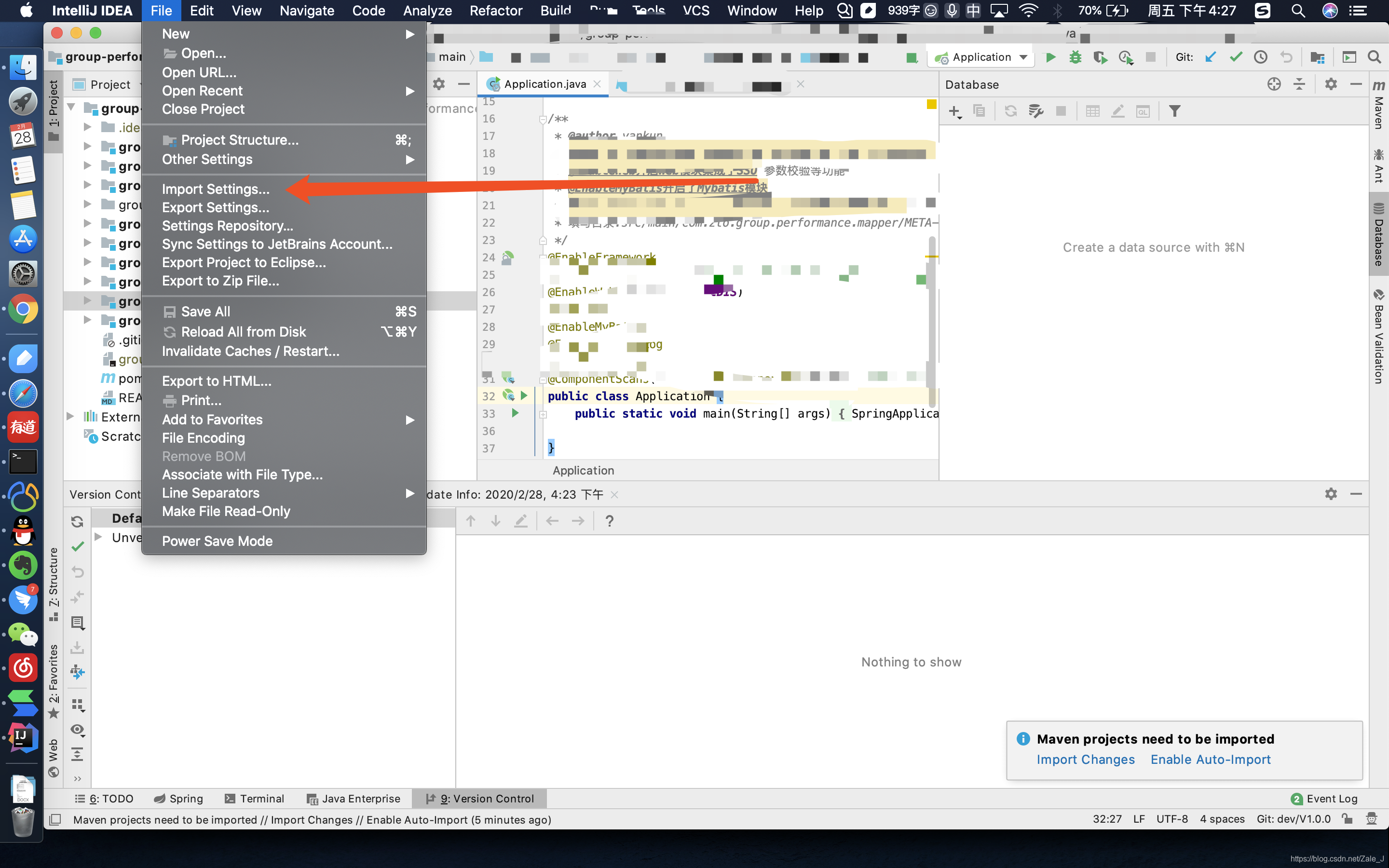Click the plus icon to add data source
The height and width of the screenshot is (868, 1389).
pos(954,111)
